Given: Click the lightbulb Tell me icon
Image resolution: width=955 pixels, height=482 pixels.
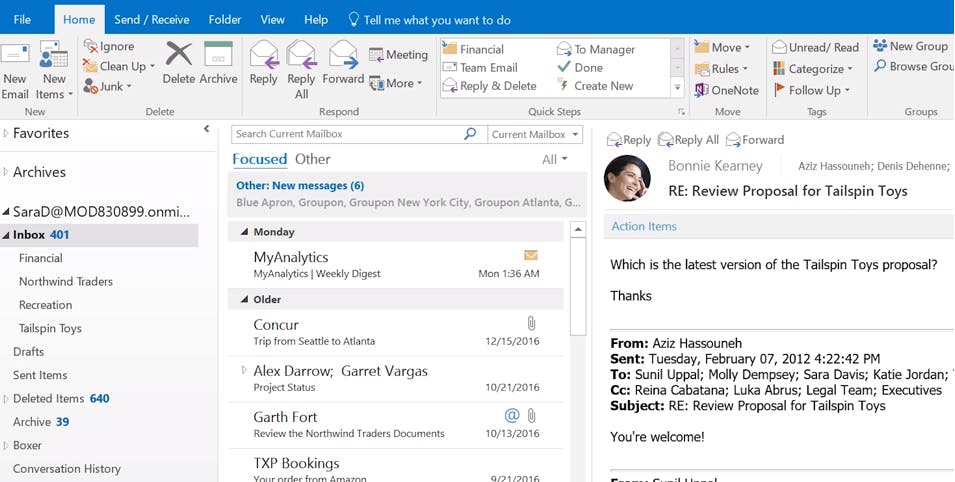Looking at the screenshot, I should (353, 19).
